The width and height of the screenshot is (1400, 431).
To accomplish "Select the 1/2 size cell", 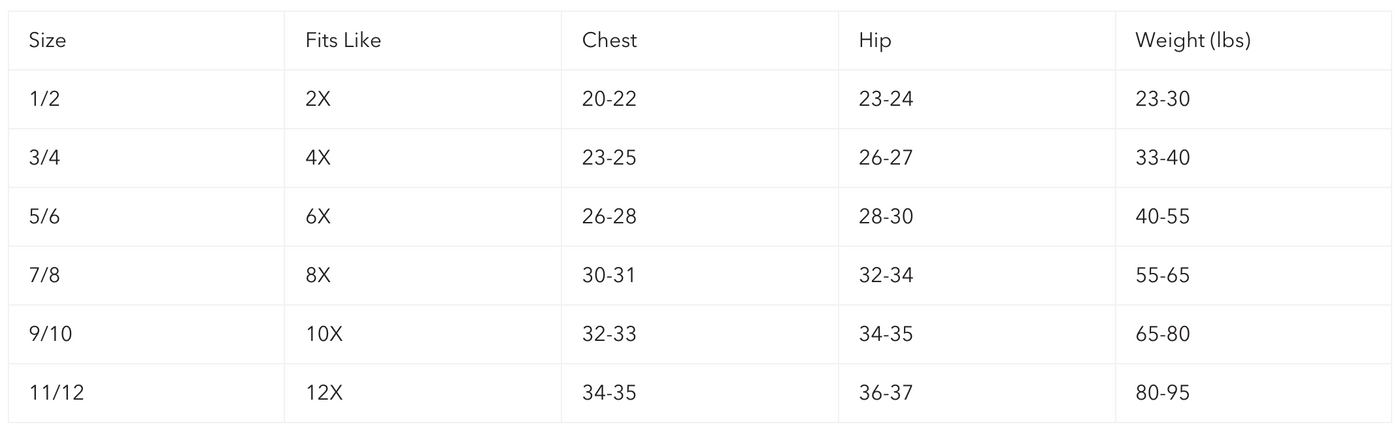I will (x=46, y=99).
